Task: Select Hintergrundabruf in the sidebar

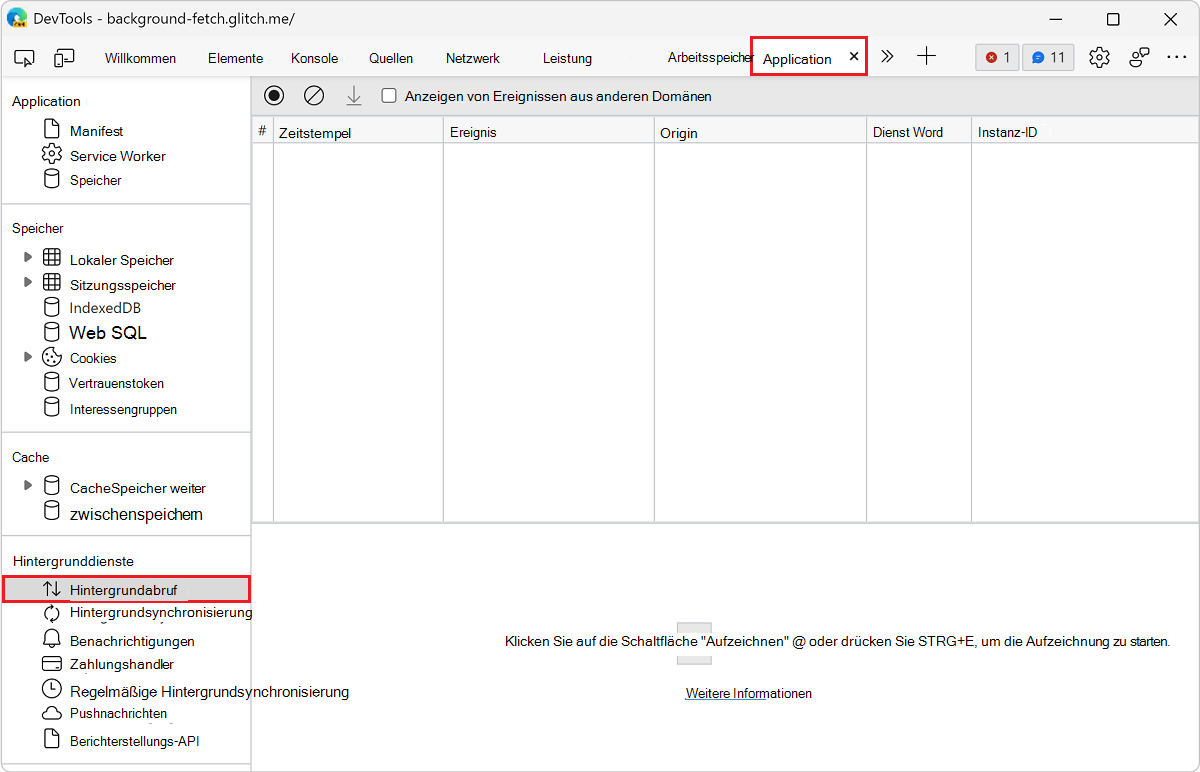Action: 126,589
